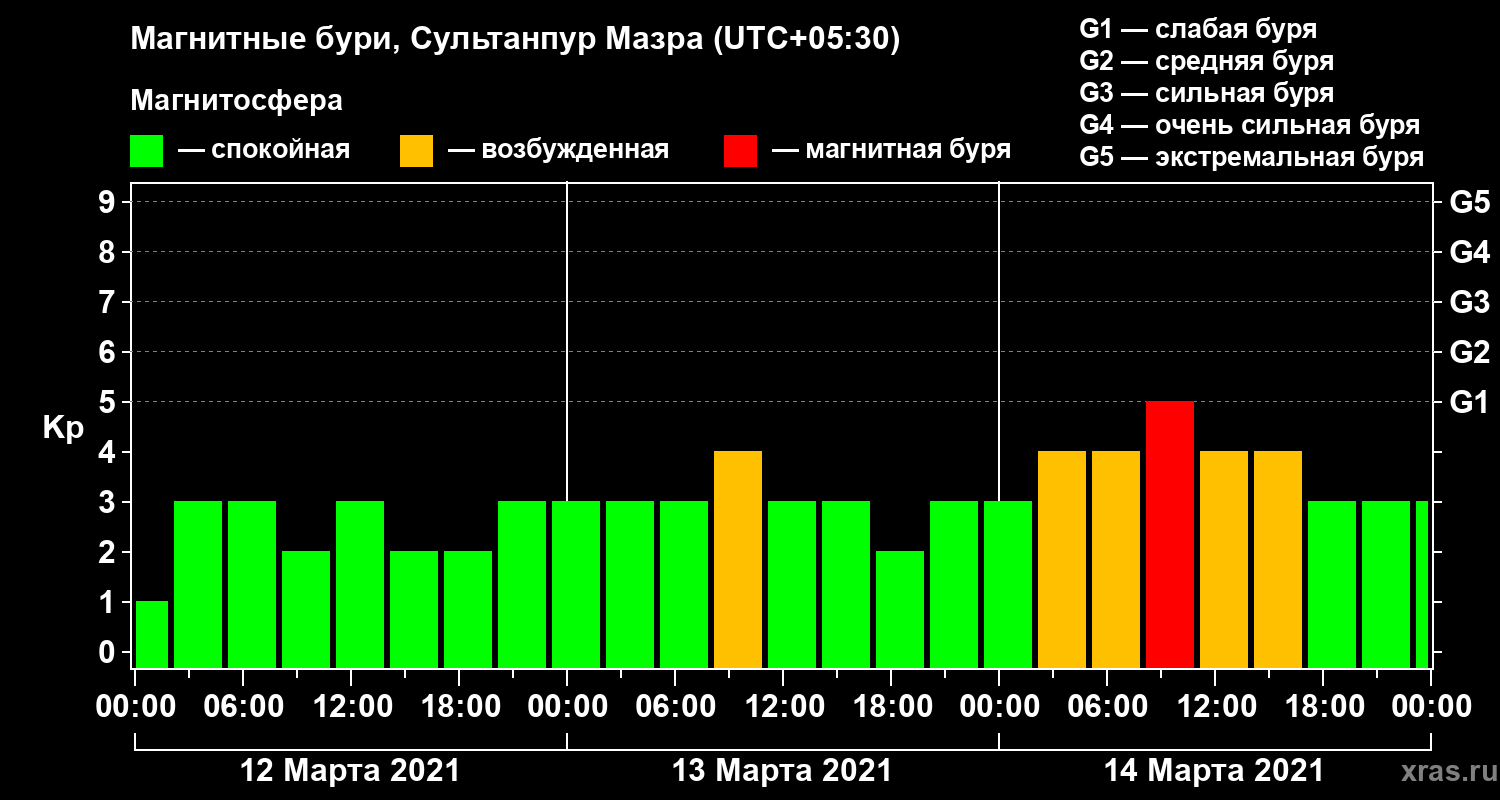The width and height of the screenshot is (1500, 800).
Task: Click the '14 Марта 2021' date label
Action: (x=1214, y=771)
